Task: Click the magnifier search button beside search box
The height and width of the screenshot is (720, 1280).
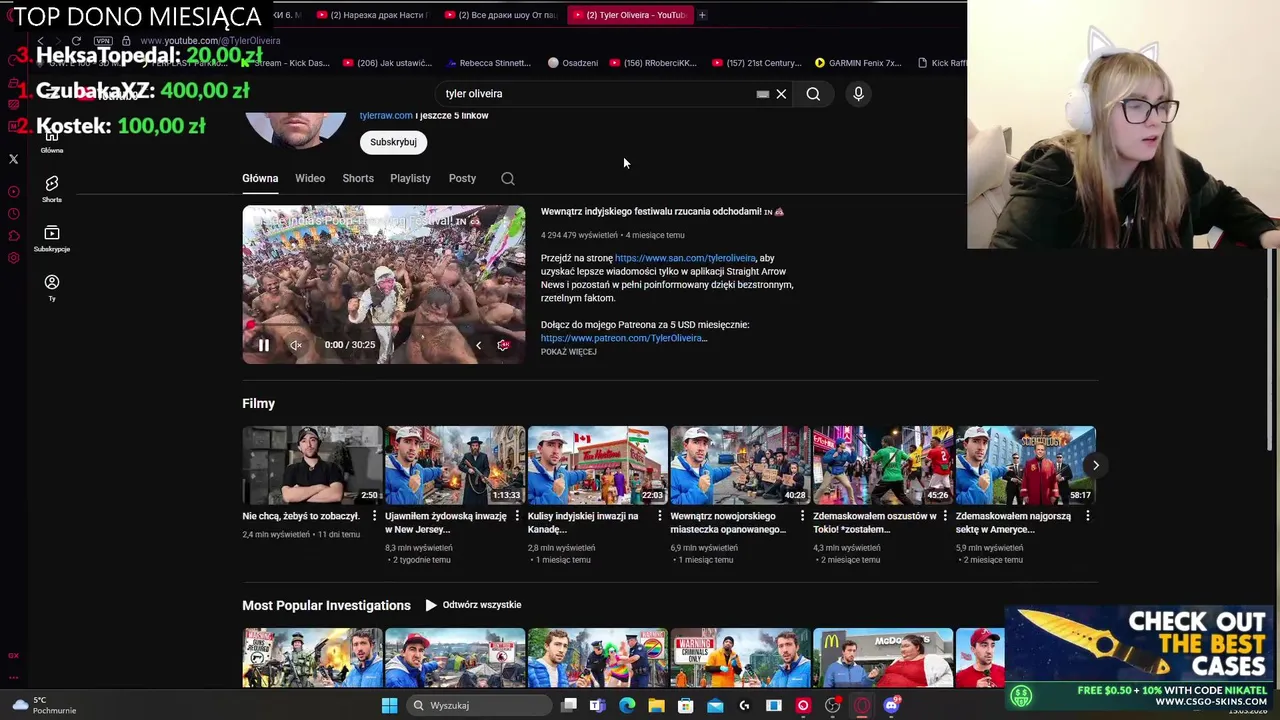Action: pos(813,94)
